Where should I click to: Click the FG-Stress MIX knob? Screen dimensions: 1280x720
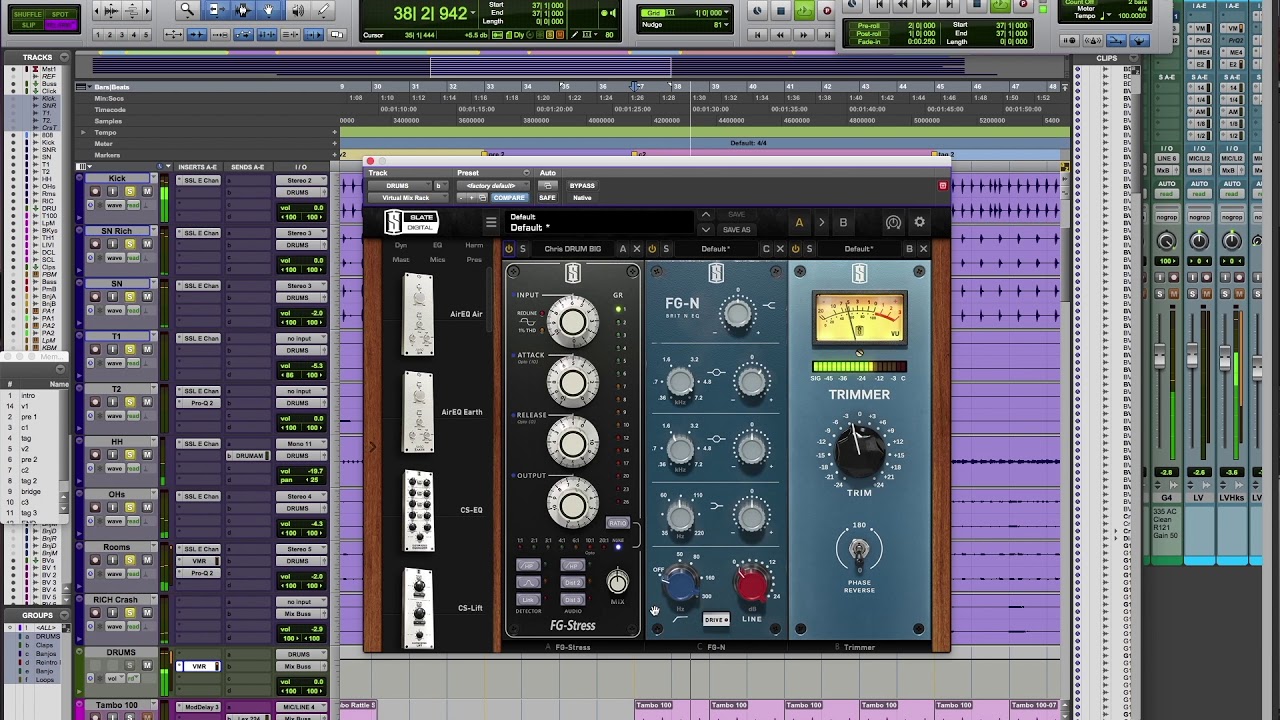(x=618, y=581)
